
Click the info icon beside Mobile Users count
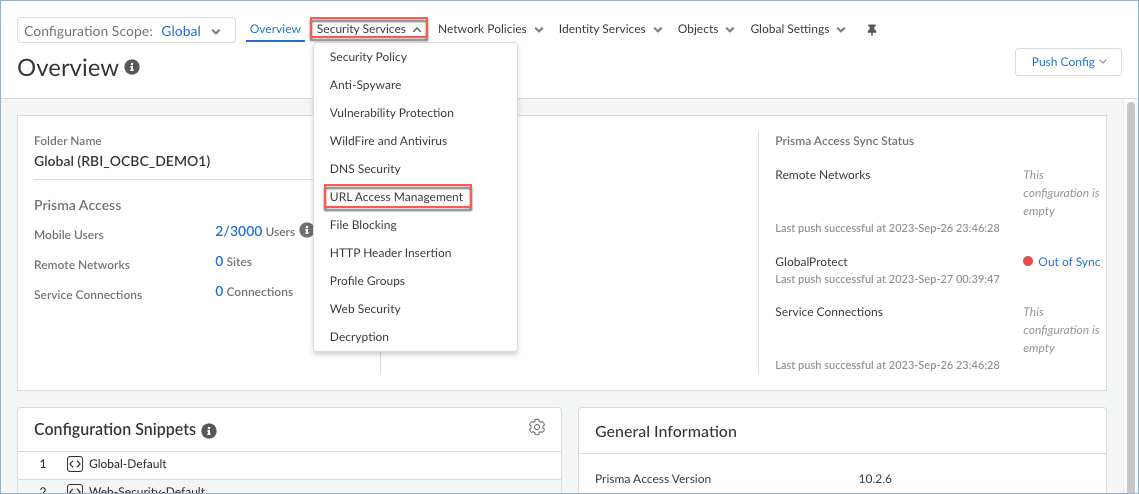pos(307,231)
